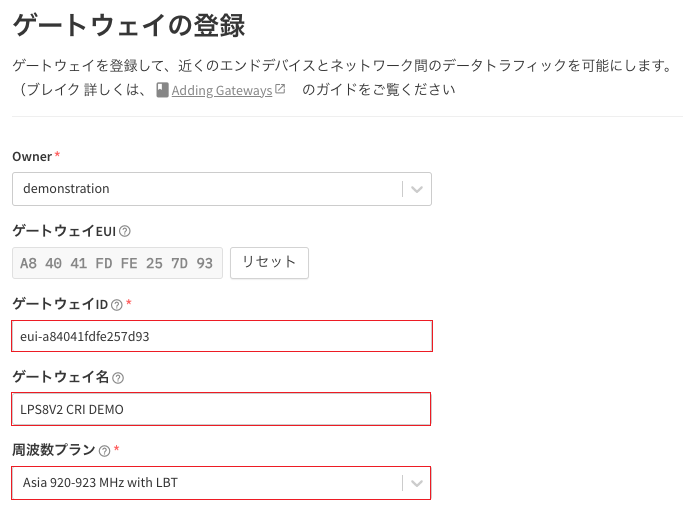This screenshot has width=683, height=508.
Task: Open the help icon beside 周波数プラン
Action: [105, 450]
